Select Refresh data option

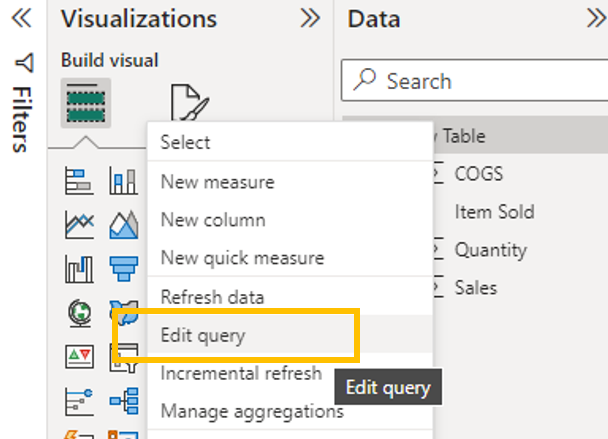point(212,297)
